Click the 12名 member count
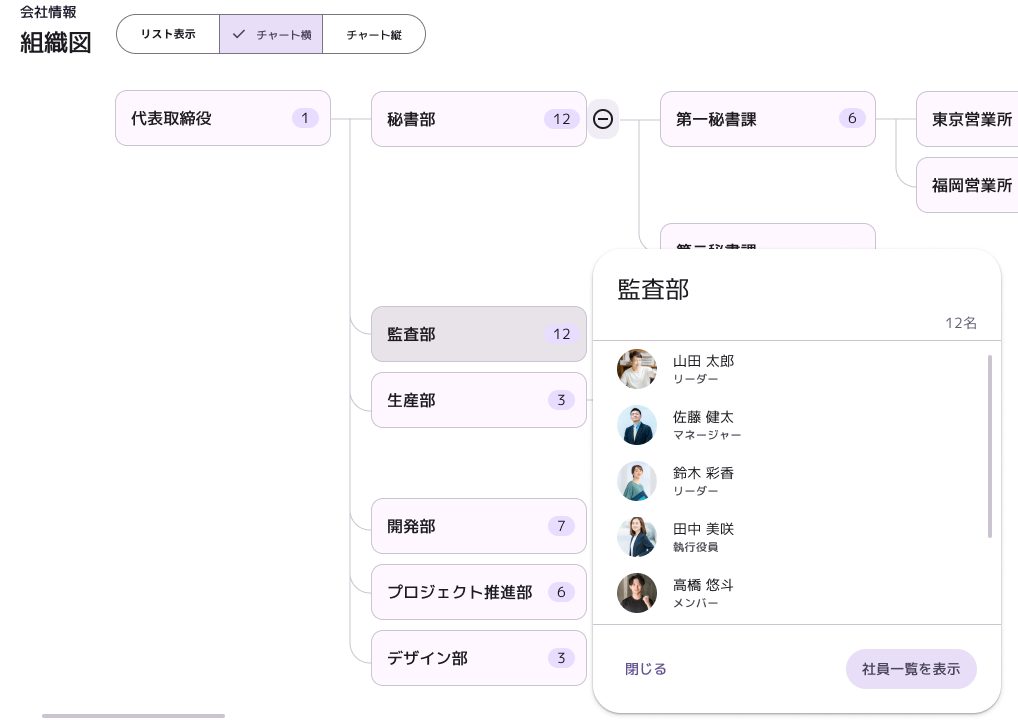The width and height of the screenshot is (1018, 720). (960, 323)
